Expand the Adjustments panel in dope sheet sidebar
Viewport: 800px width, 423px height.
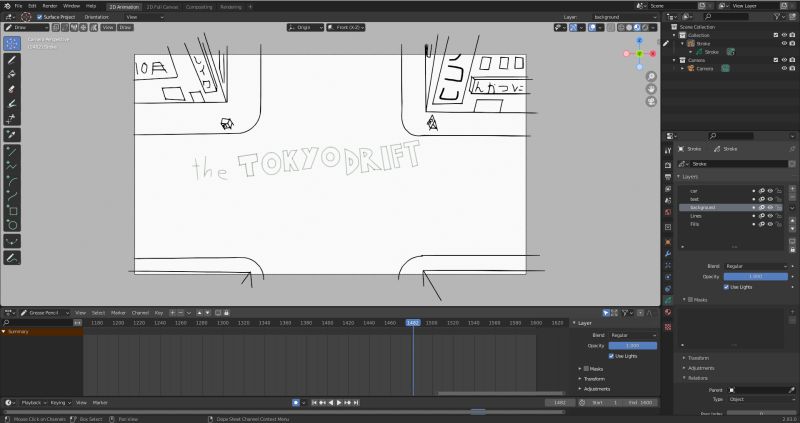click(596, 389)
